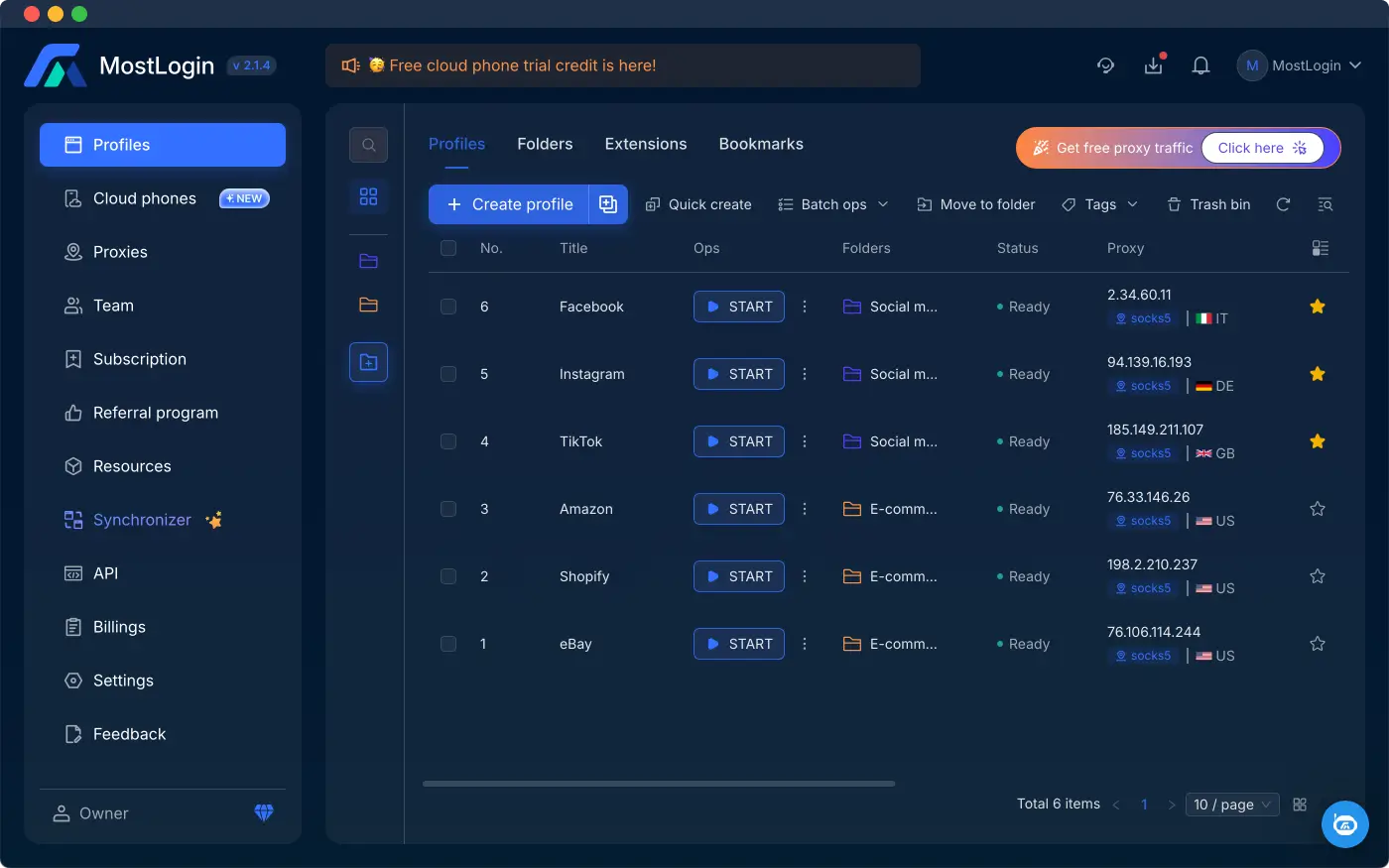1389x868 pixels.
Task: Open the Team sidebar item
Action: pyautogui.click(x=163, y=306)
